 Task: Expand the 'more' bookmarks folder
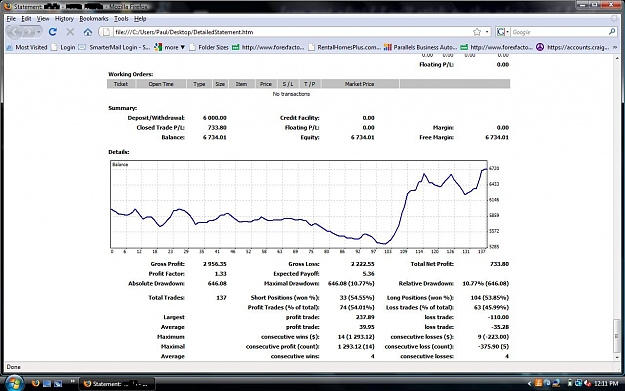tap(170, 47)
